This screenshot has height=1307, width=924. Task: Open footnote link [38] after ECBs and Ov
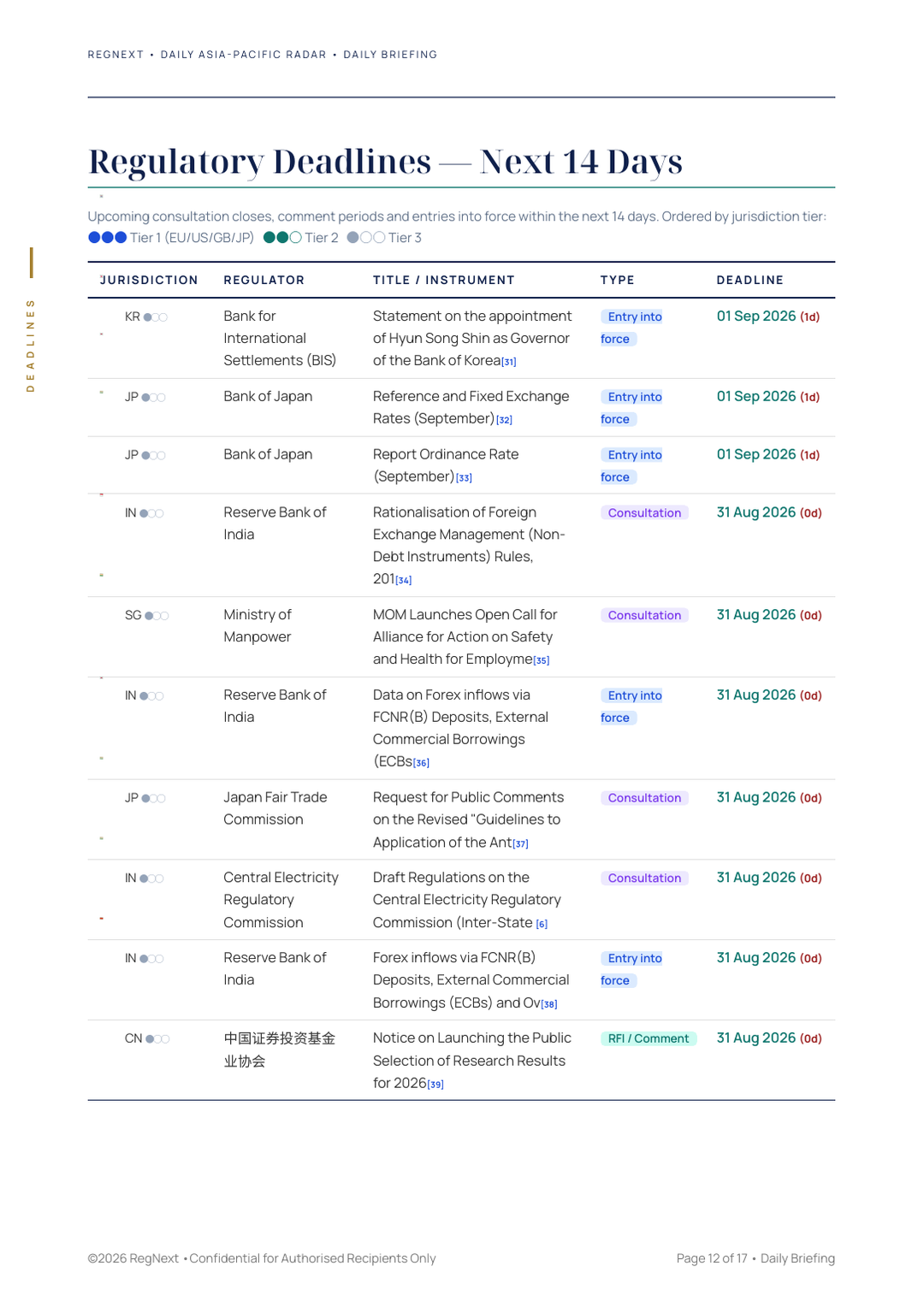[x=549, y=1004]
